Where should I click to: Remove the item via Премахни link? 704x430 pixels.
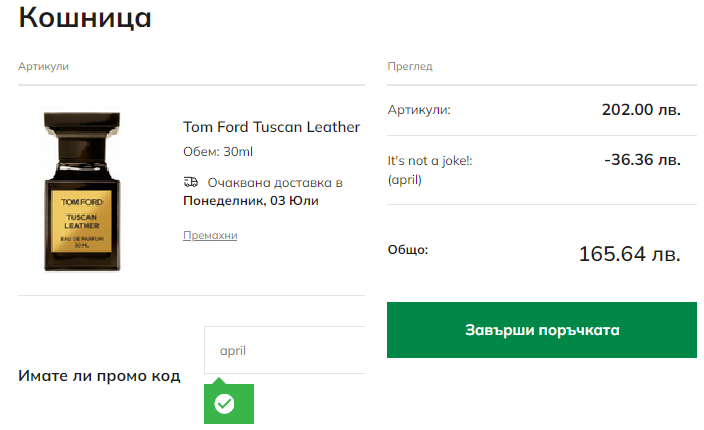[210, 235]
